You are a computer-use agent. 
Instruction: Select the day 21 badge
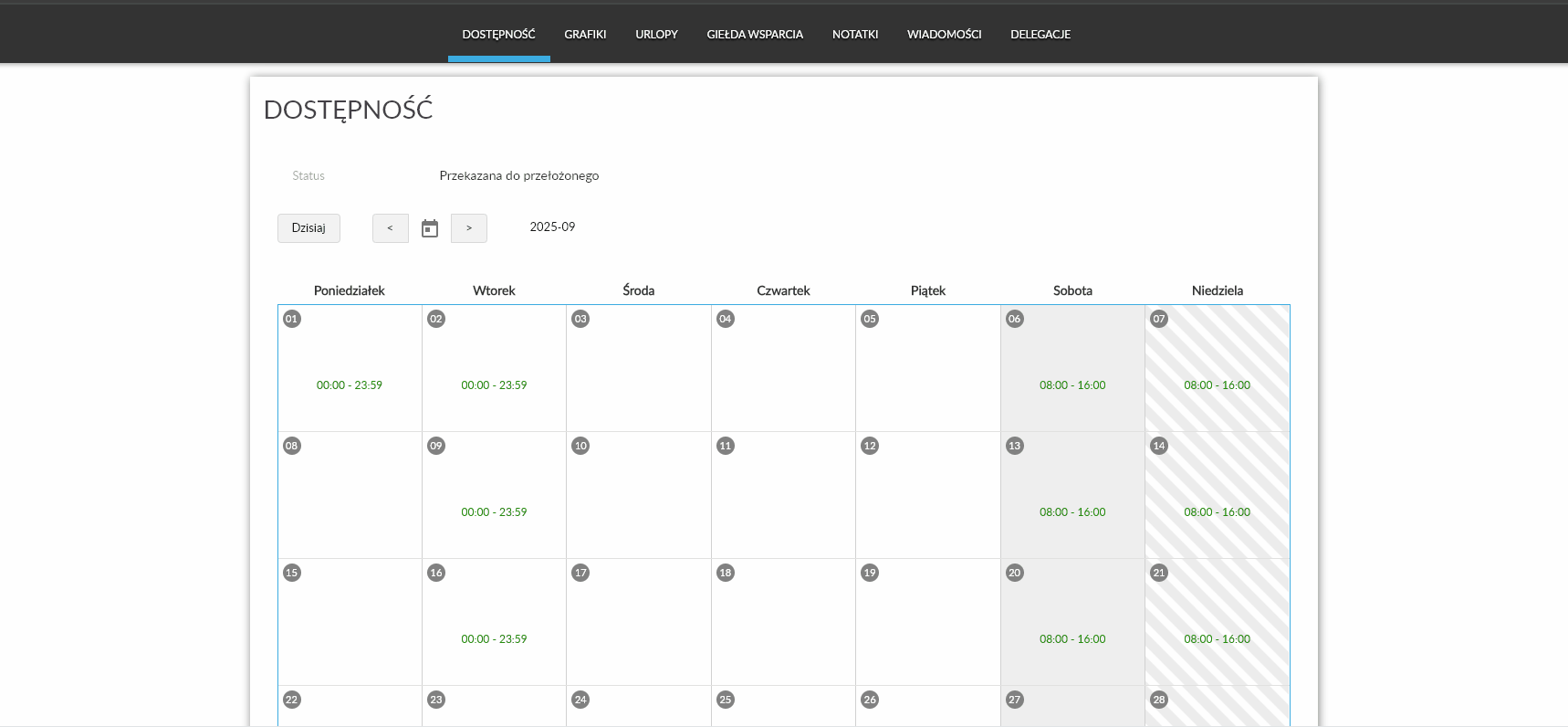point(1159,573)
